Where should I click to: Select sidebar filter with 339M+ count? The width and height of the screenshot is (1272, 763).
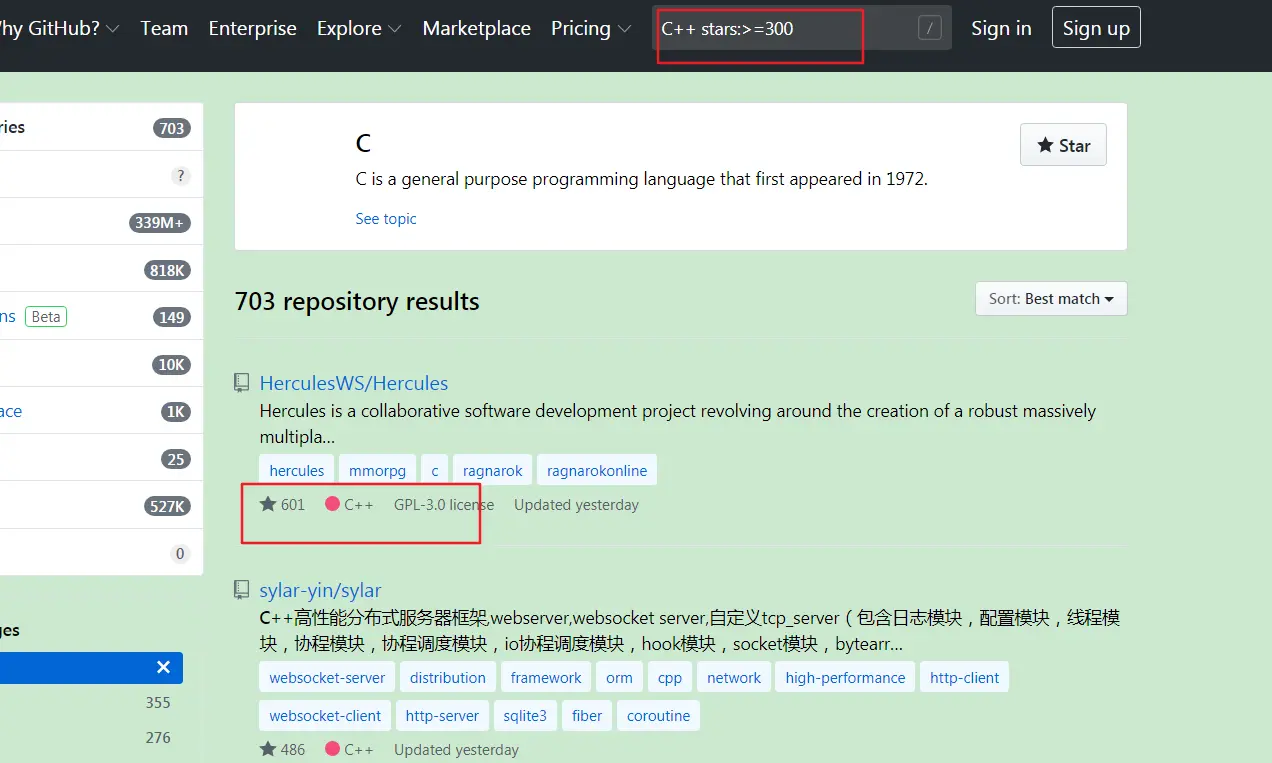[100, 222]
